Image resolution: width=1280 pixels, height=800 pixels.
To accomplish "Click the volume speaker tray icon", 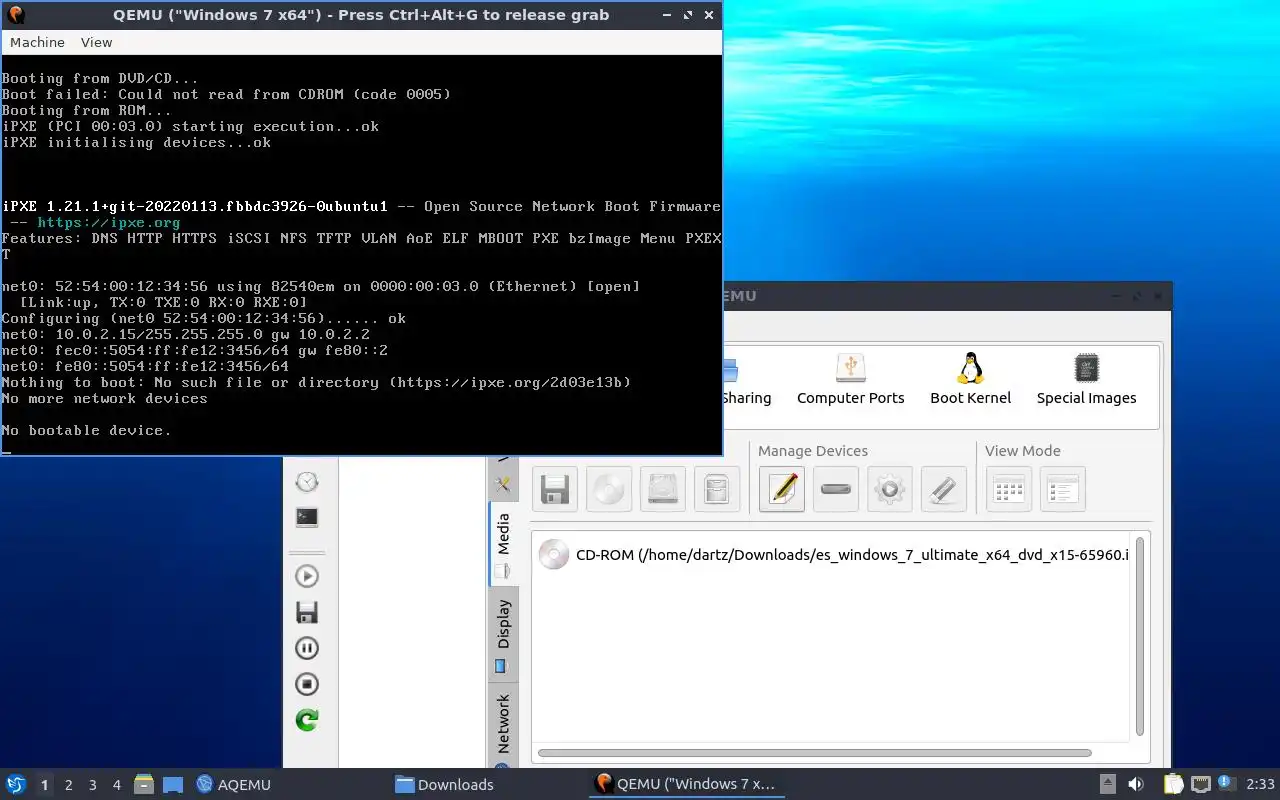I will 1136,784.
